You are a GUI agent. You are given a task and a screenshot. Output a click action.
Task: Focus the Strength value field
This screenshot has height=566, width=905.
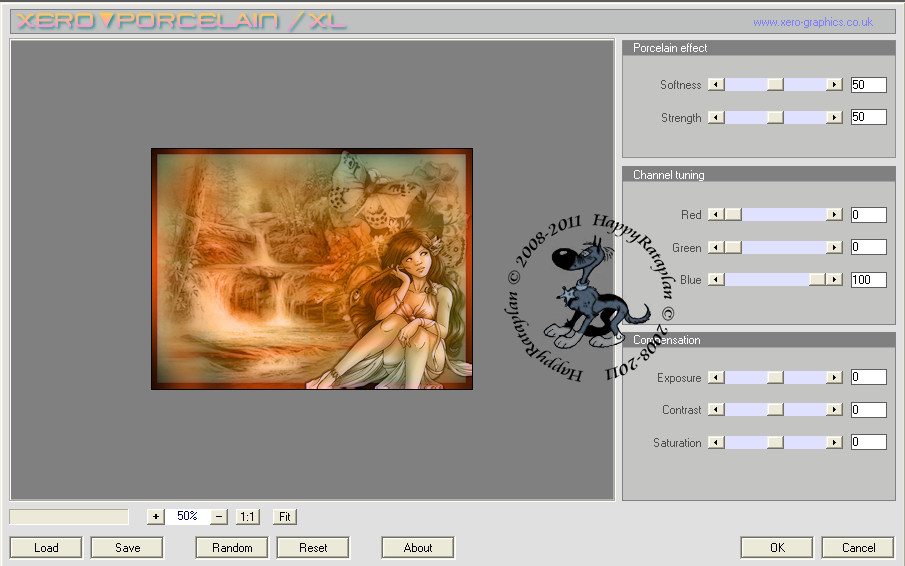(x=869, y=117)
